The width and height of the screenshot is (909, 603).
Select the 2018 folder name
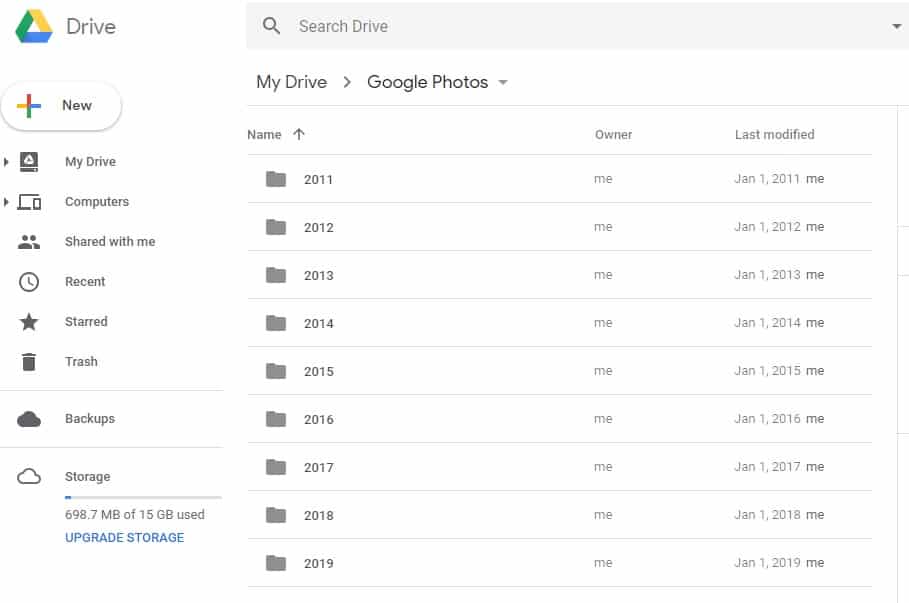pos(319,515)
